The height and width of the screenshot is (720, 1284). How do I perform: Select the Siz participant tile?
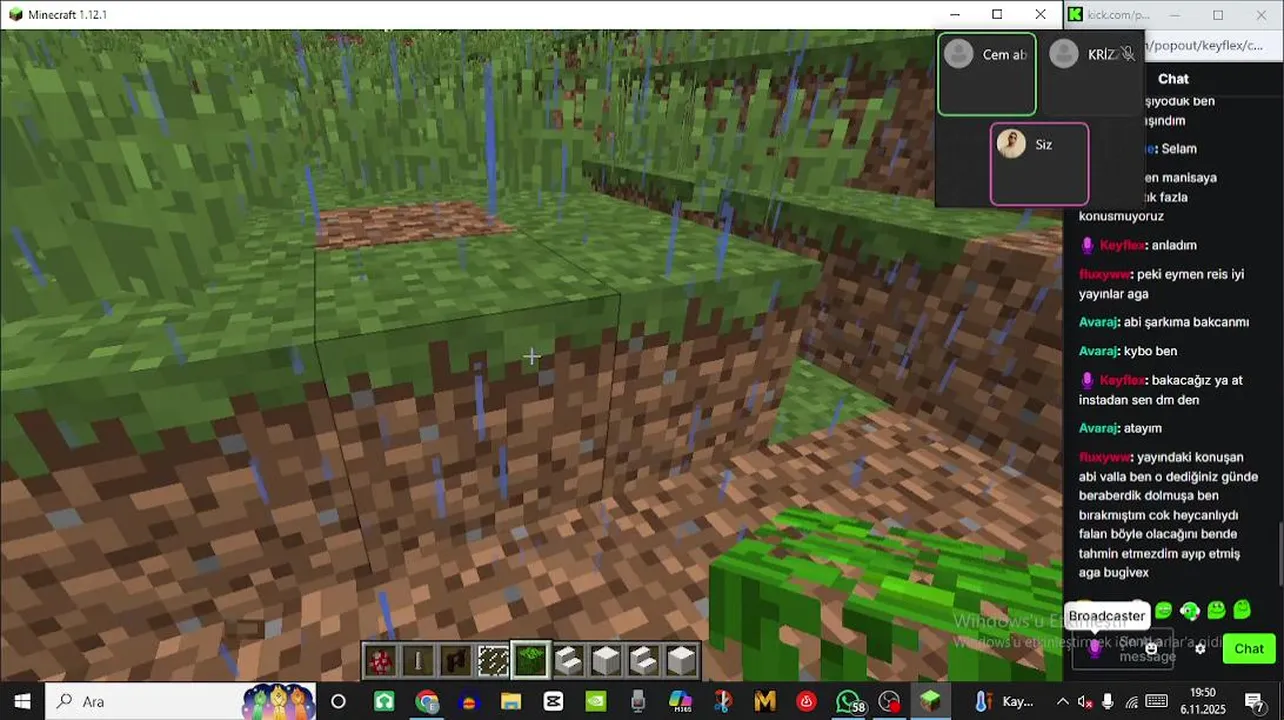1039,164
